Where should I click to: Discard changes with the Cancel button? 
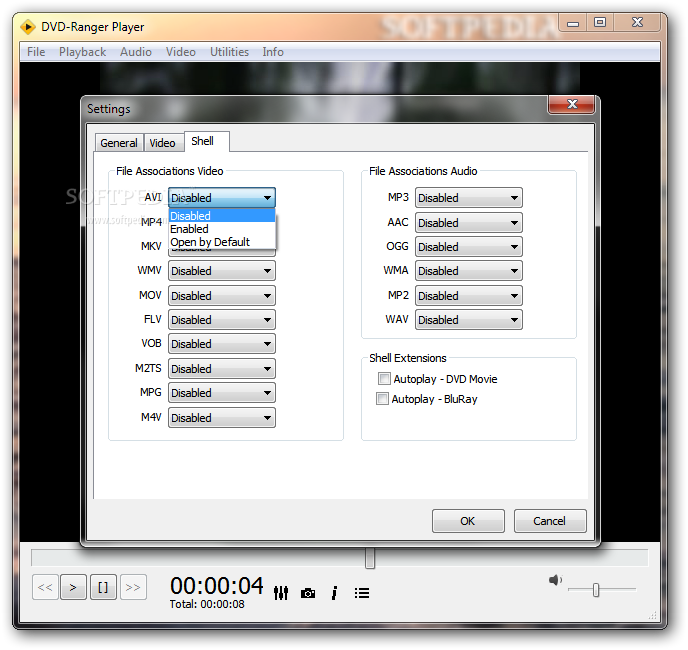[x=549, y=521]
